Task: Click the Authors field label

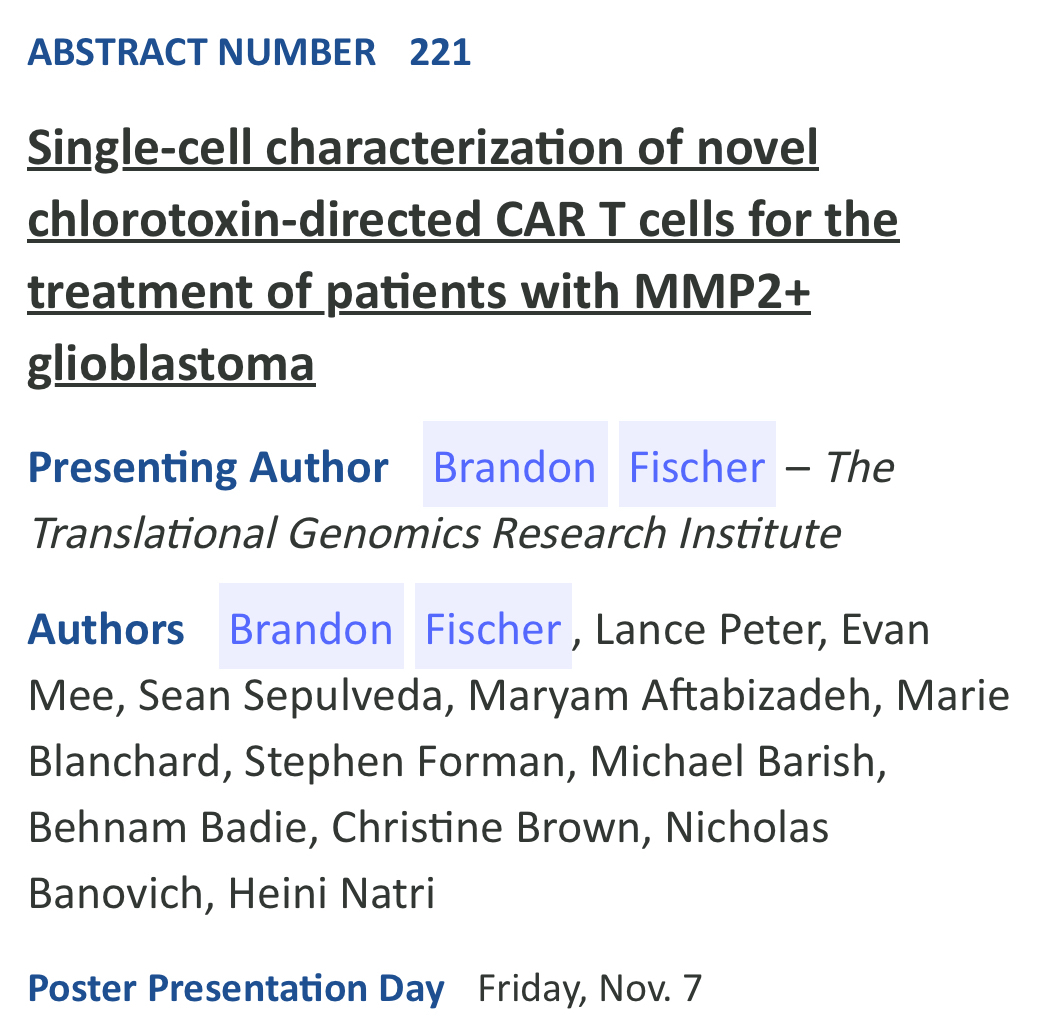Action: (x=106, y=629)
